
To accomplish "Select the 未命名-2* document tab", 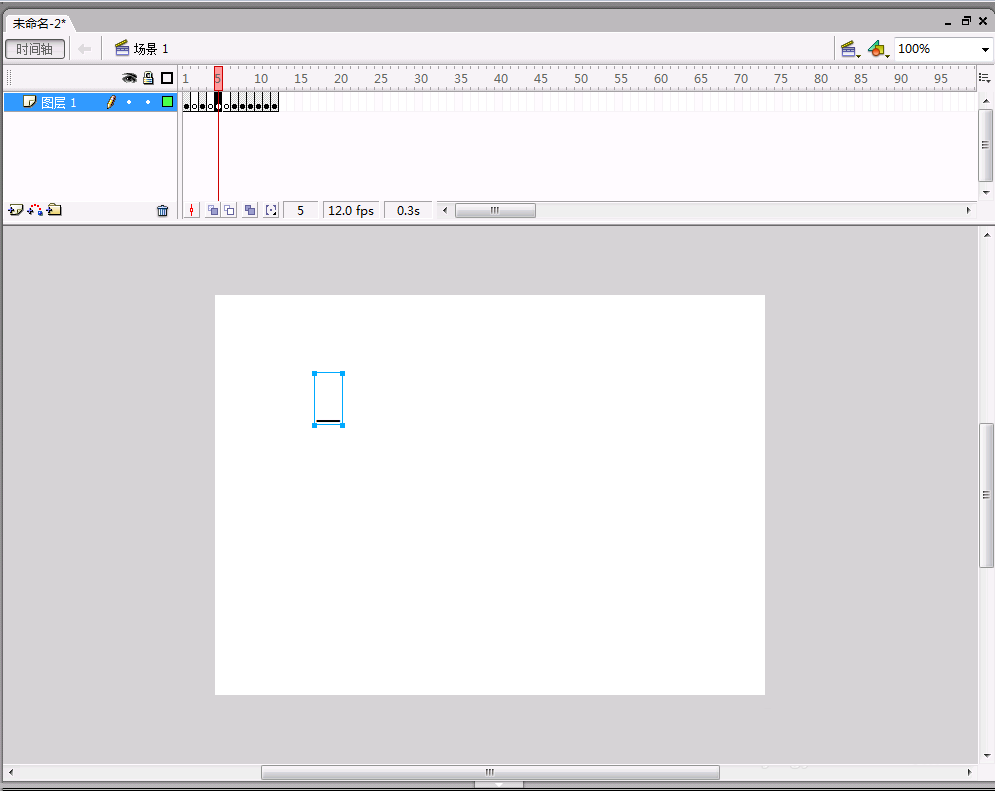I will pyautogui.click(x=39, y=23).
